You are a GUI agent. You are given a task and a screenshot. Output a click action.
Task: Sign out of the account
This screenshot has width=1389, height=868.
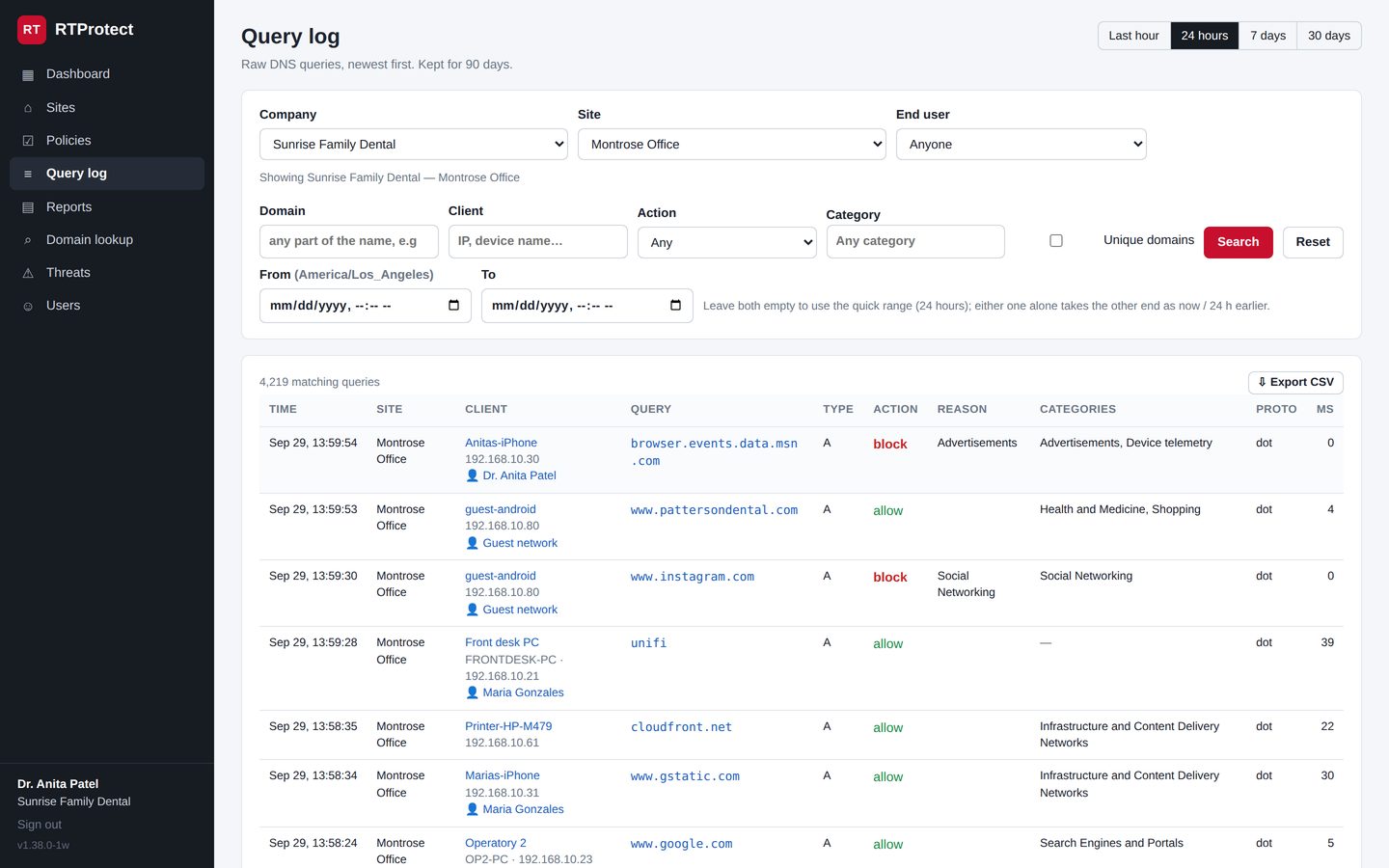(40, 825)
